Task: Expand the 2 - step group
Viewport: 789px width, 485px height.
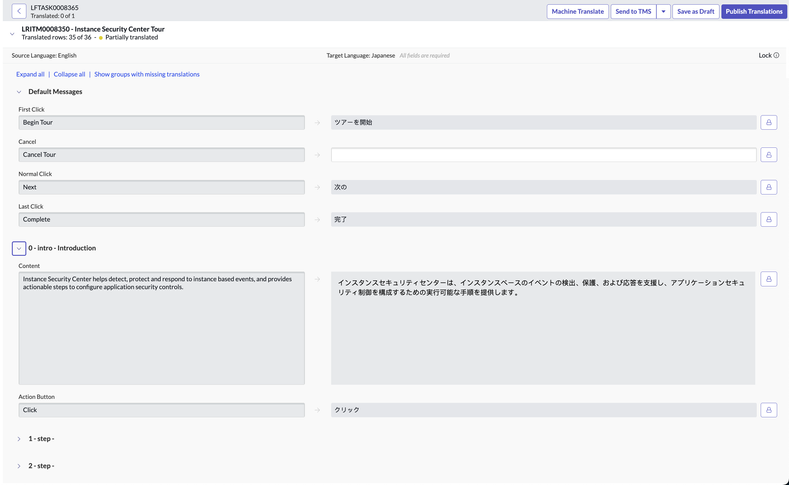Action: pyautogui.click(x=19, y=466)
